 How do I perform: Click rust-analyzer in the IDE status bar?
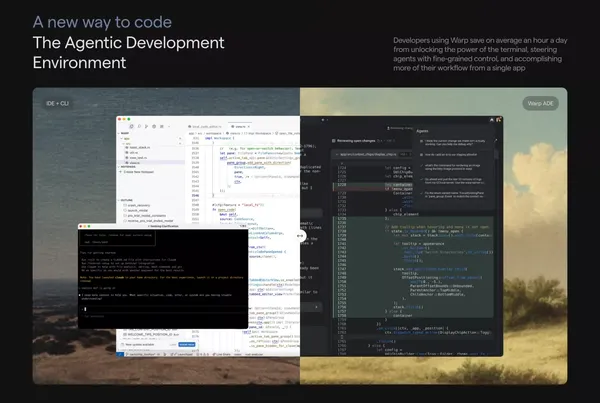[254, 354]
